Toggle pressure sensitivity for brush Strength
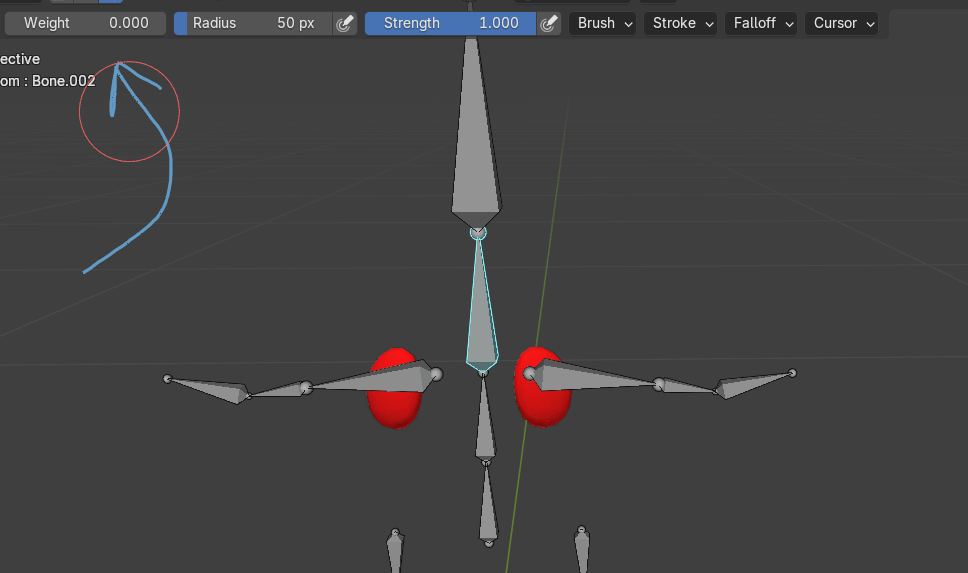 tap(548, 23)
